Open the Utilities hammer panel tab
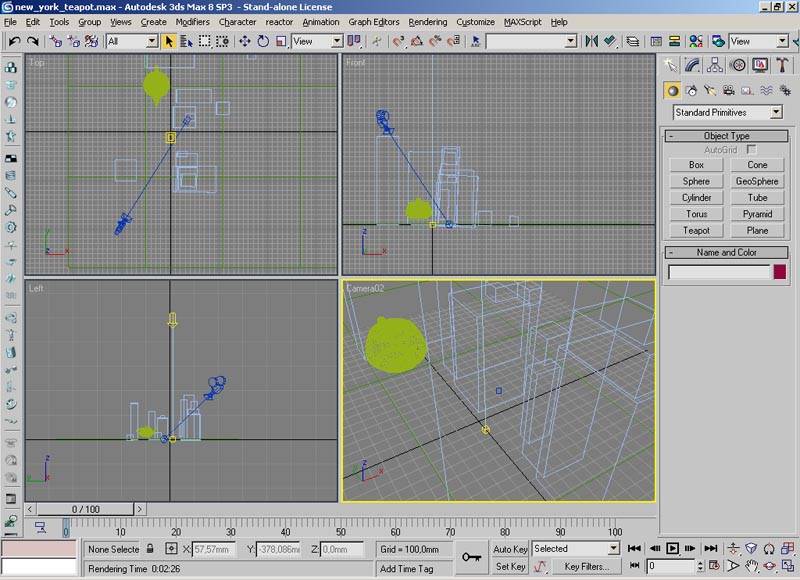The image size is (800, 580). [781, 65]
